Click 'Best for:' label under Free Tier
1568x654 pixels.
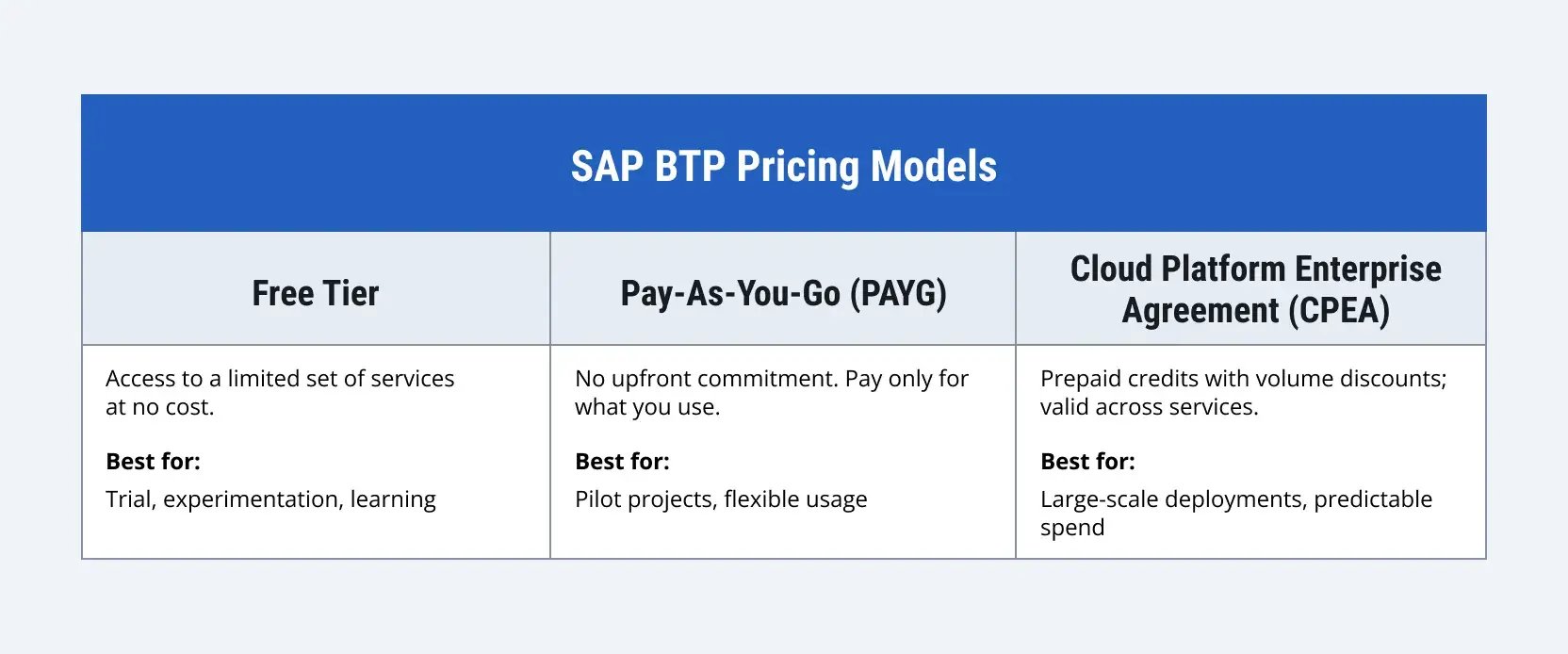pyautogui.click(x=153, y=462)
